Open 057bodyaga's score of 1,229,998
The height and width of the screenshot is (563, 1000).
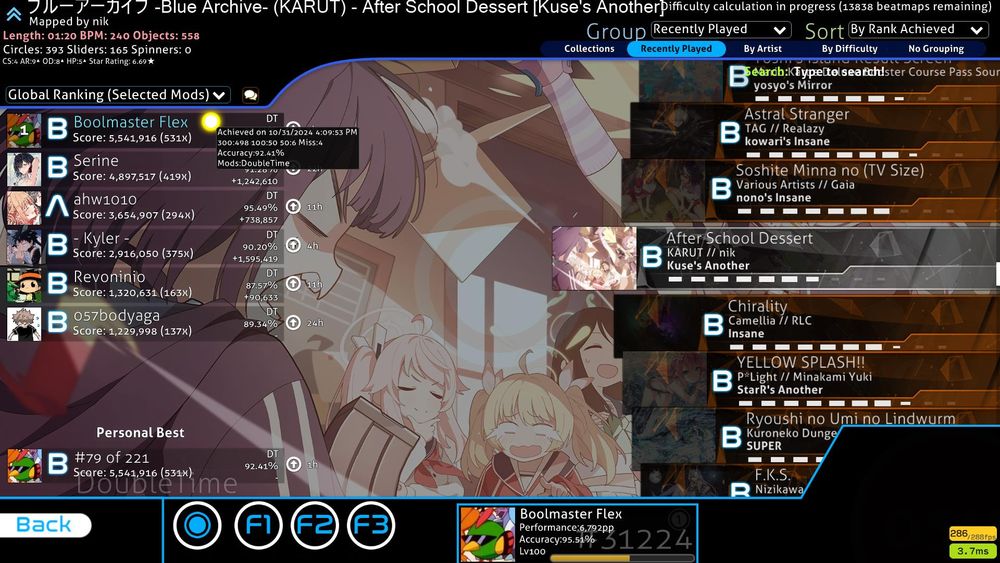click(143, 324)
